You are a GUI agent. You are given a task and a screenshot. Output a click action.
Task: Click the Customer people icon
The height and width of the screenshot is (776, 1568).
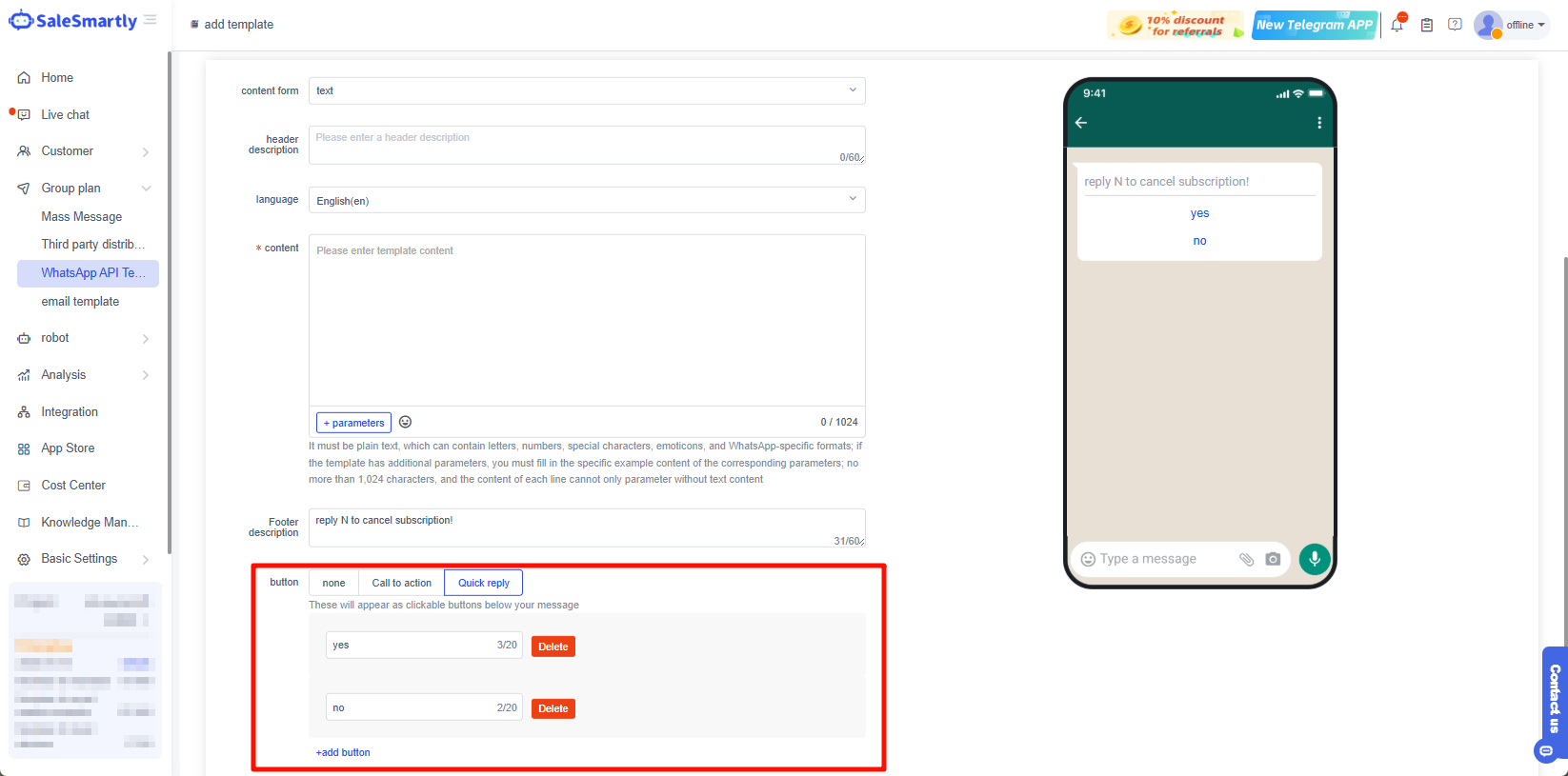[24, 151]
